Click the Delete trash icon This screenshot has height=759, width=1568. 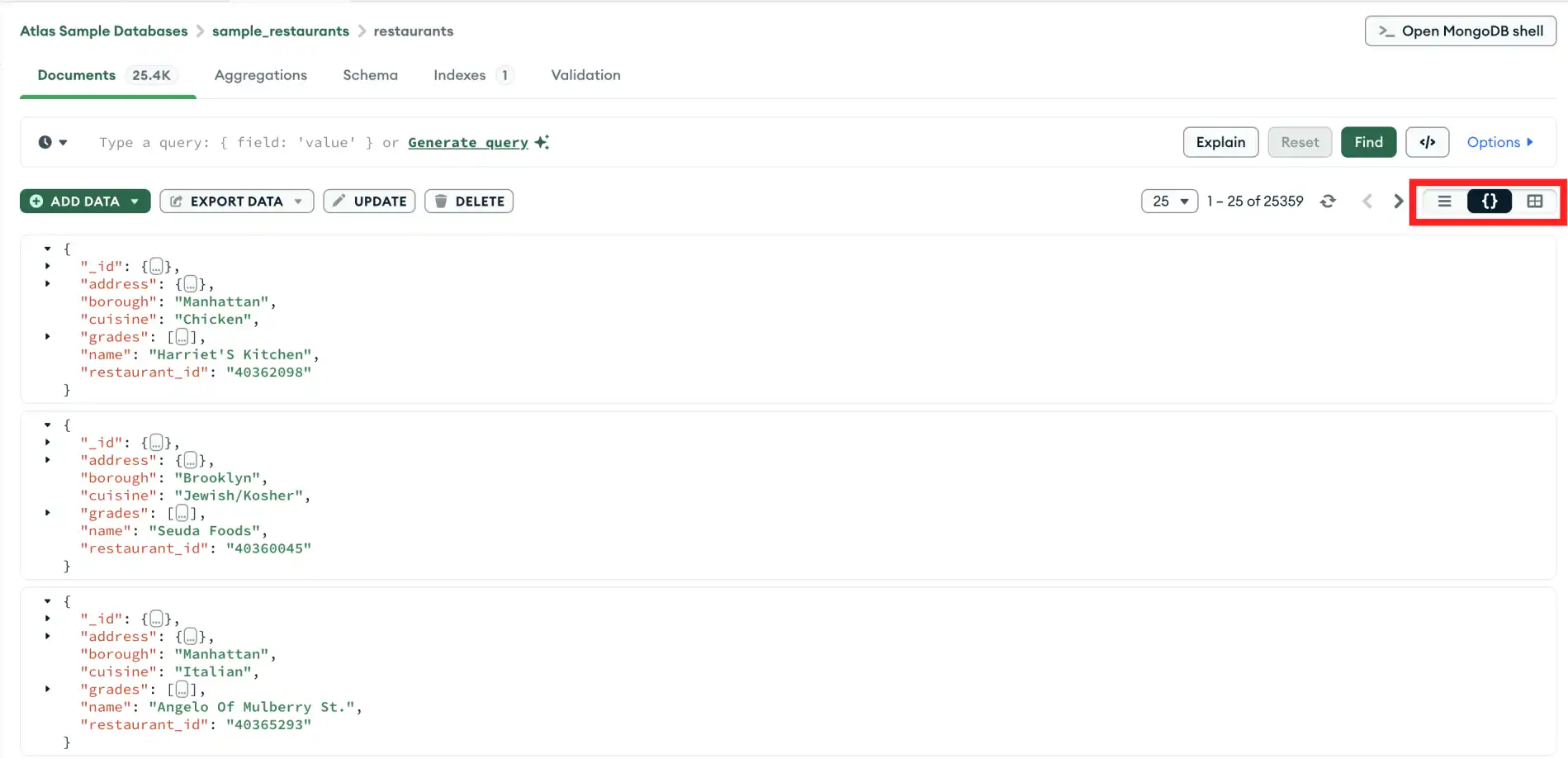click(441, 201)
